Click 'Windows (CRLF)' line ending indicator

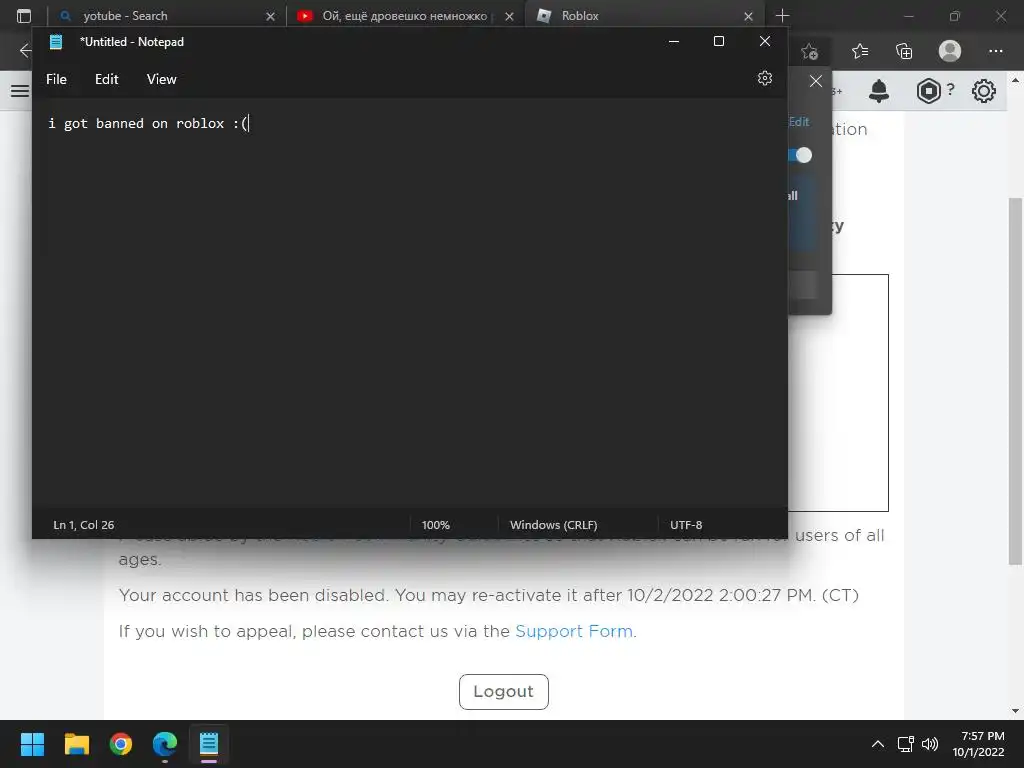[553, 525]
